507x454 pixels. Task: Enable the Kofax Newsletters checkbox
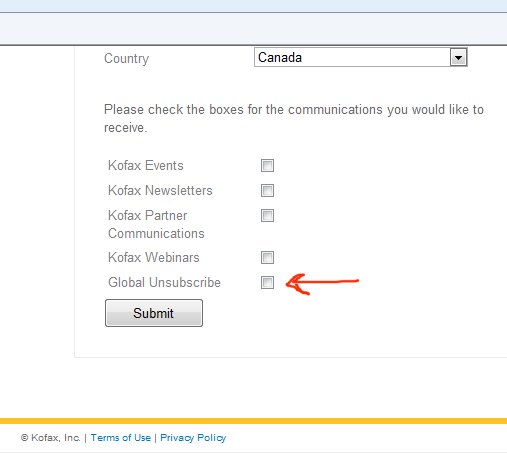click(x=267, y=190)
